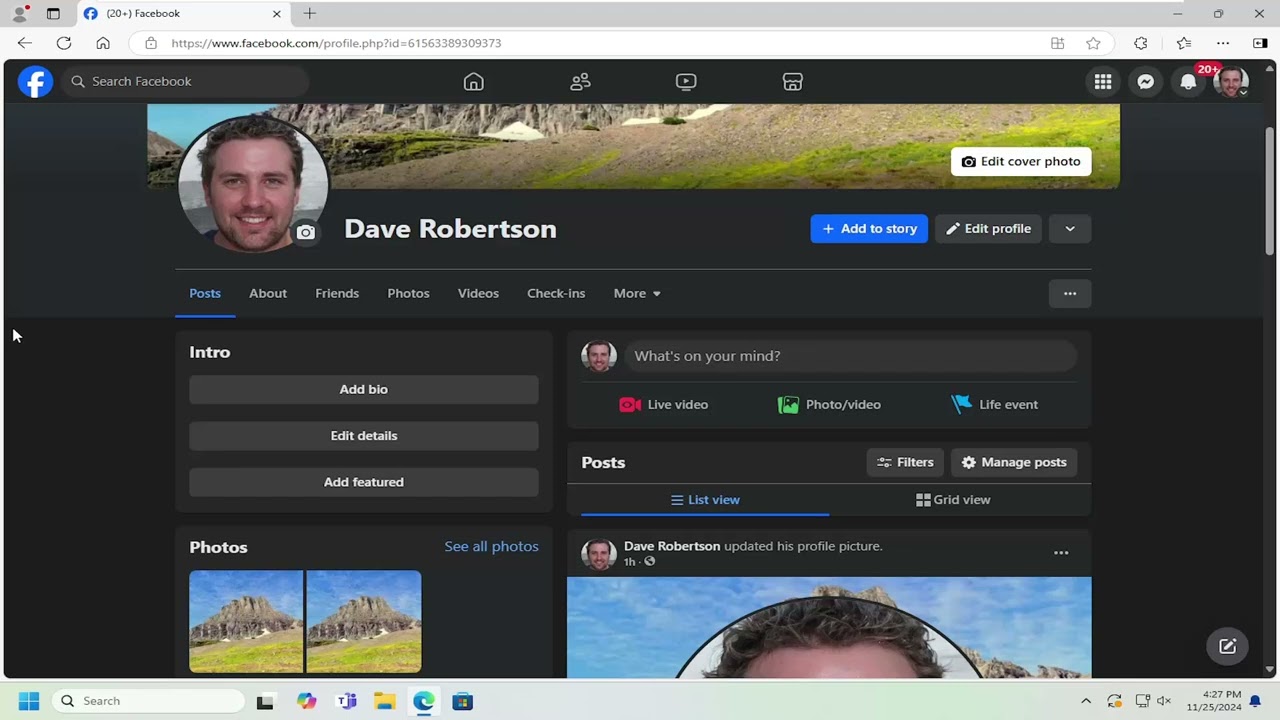Open the split screen icon in address bar
This screenshot has height=720, width=1280.
click(x=1057, y=43)
